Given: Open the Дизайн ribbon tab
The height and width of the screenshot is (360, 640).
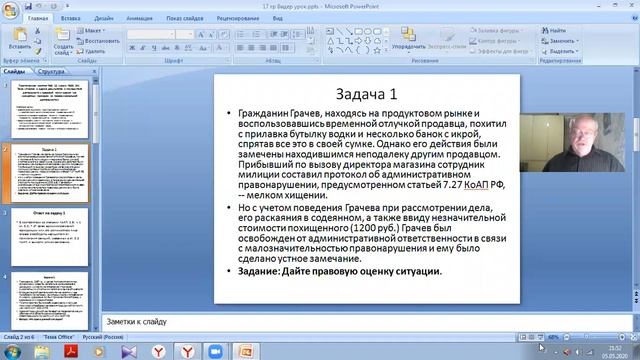Looking at the screenshot, I should click(104, 18).
